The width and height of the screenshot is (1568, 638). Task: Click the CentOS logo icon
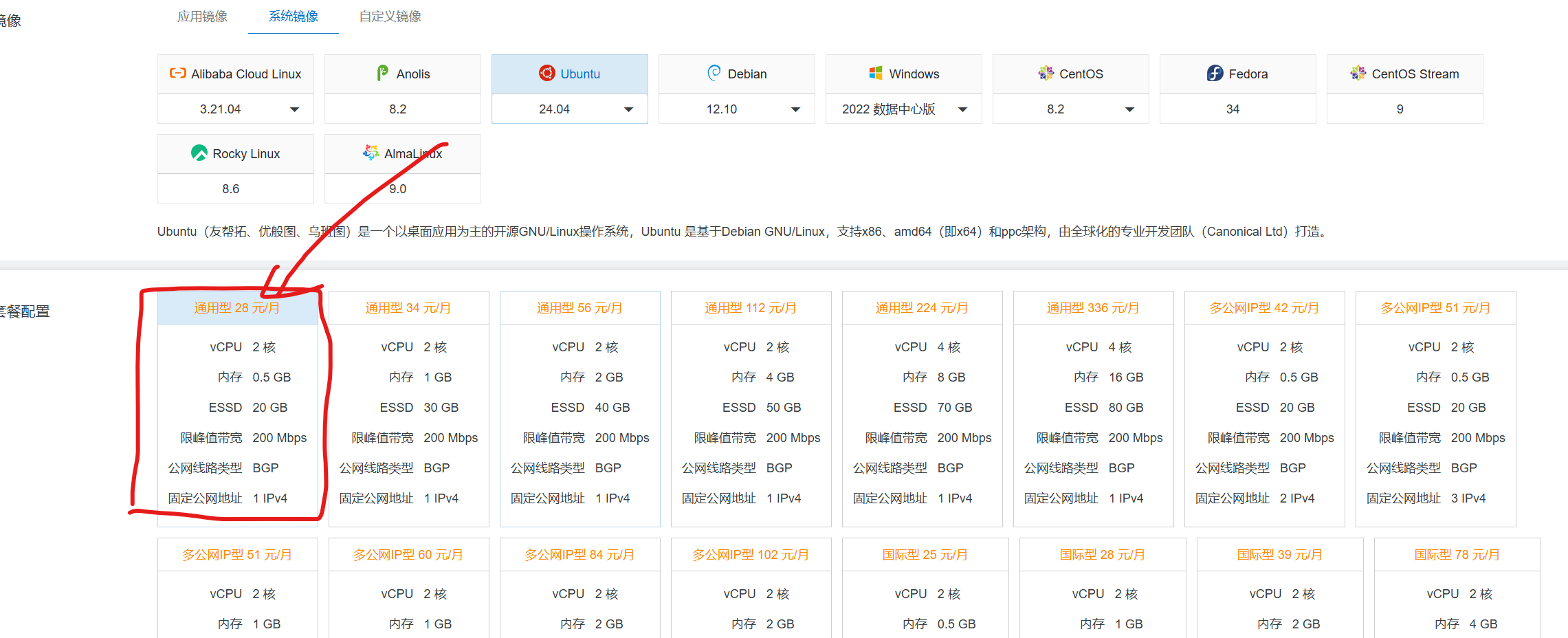coord(1046,73)
